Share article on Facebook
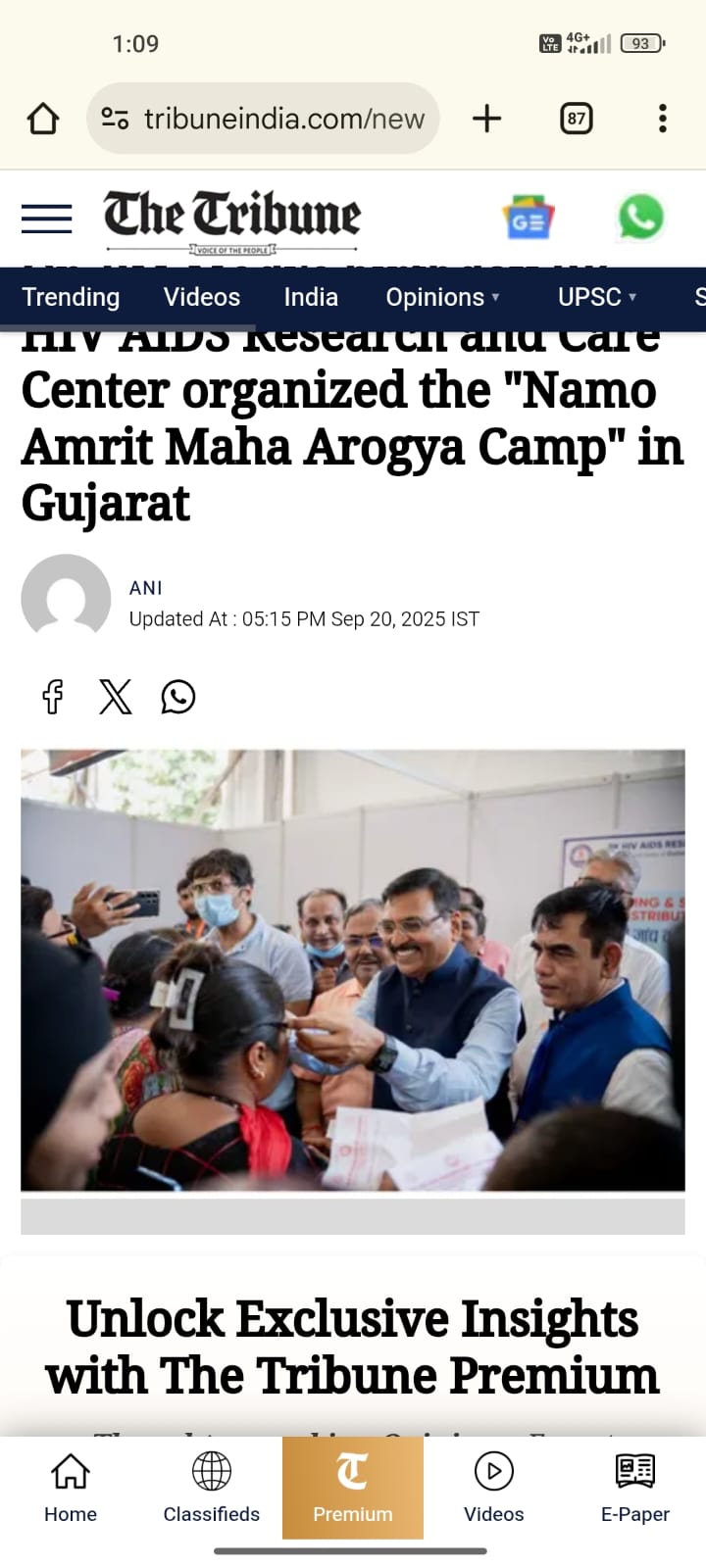This screenshot has width=706, height=1568. (x=53, y=697)
